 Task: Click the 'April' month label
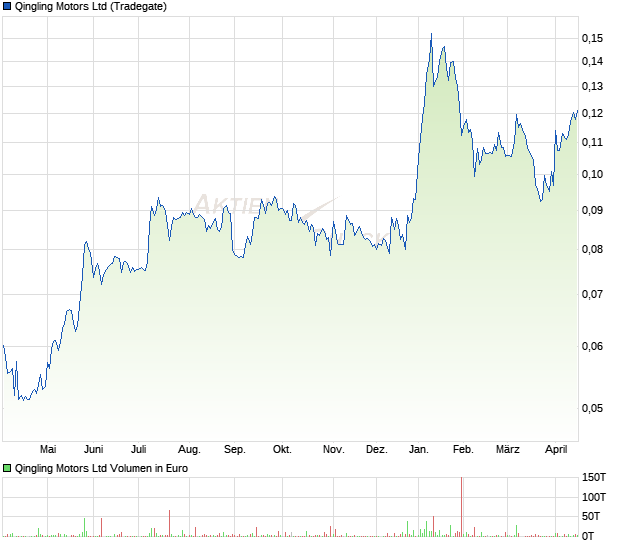click(x=556, y=450)
